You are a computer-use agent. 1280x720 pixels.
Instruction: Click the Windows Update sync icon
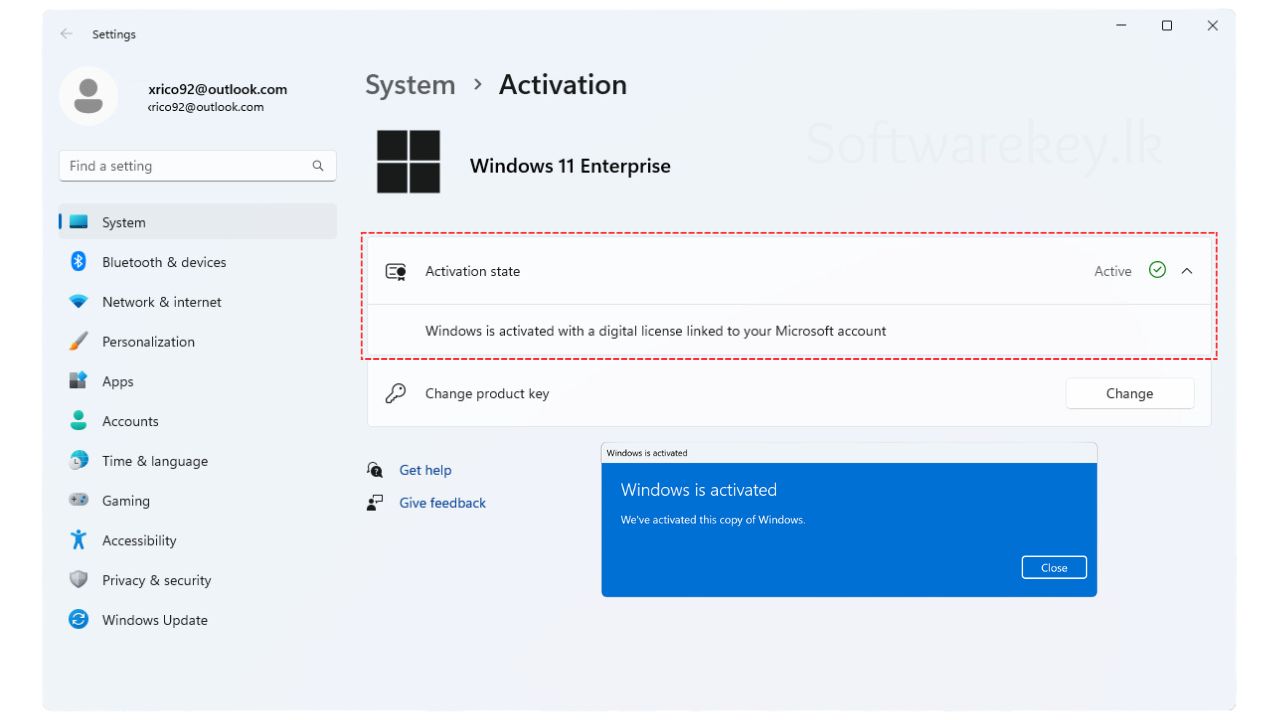pyautogui.click(x=78, y=620)
